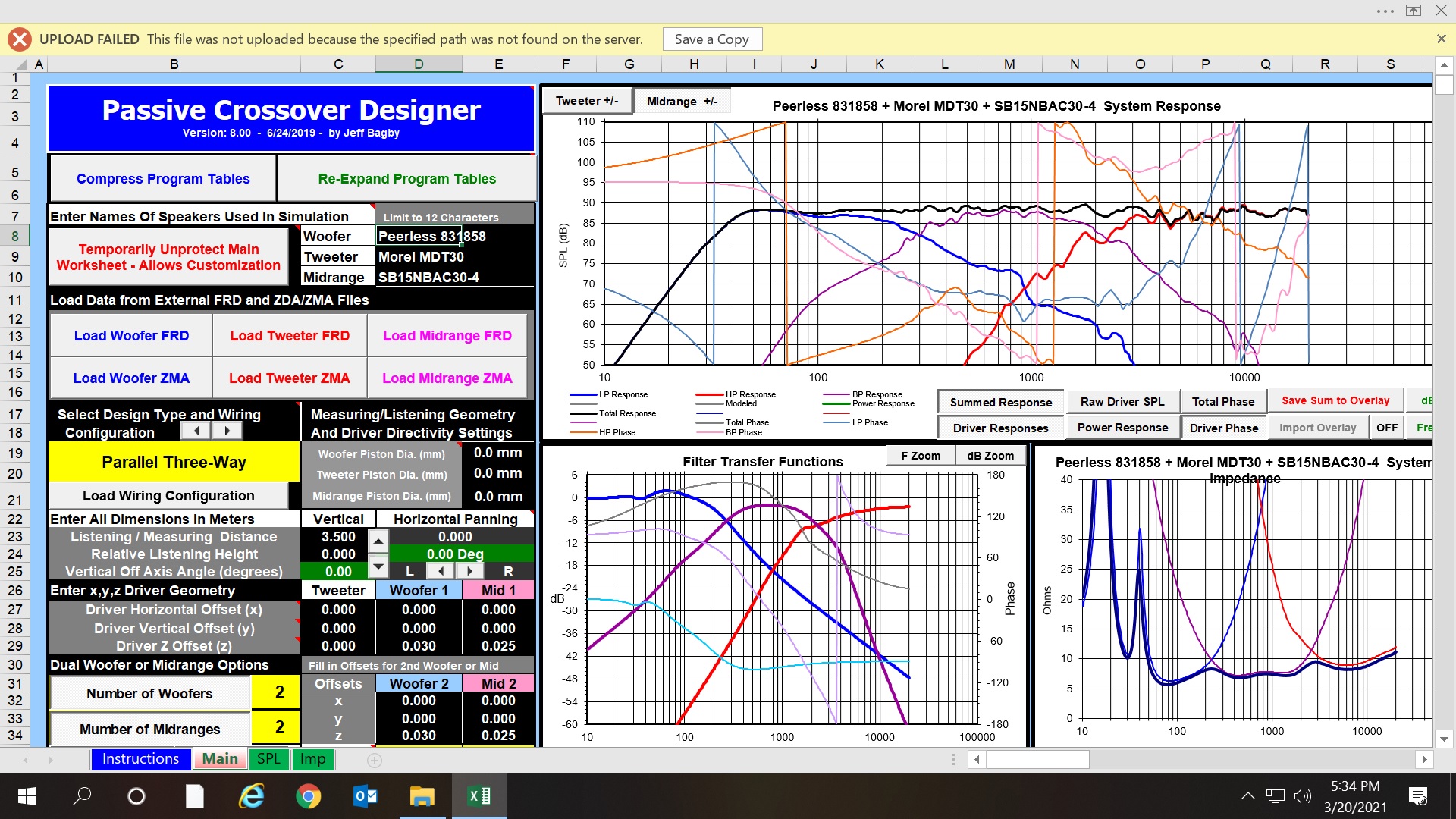Increase listening distance with up spinner

[378, 541]
